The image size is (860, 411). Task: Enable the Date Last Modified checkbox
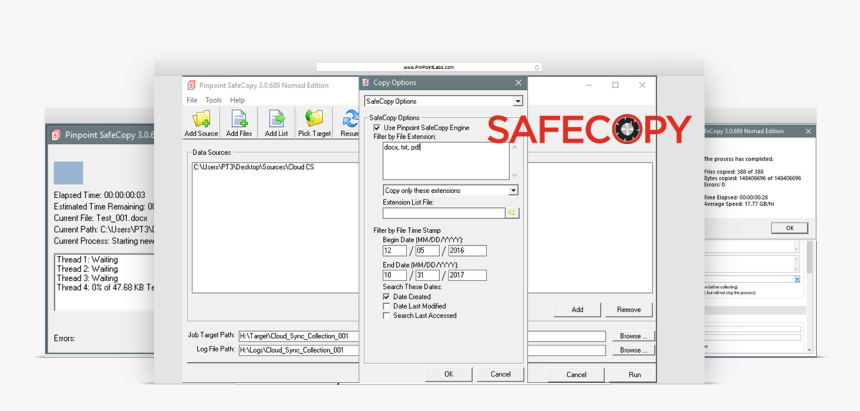pyautogui.click(x=387, y=306)
